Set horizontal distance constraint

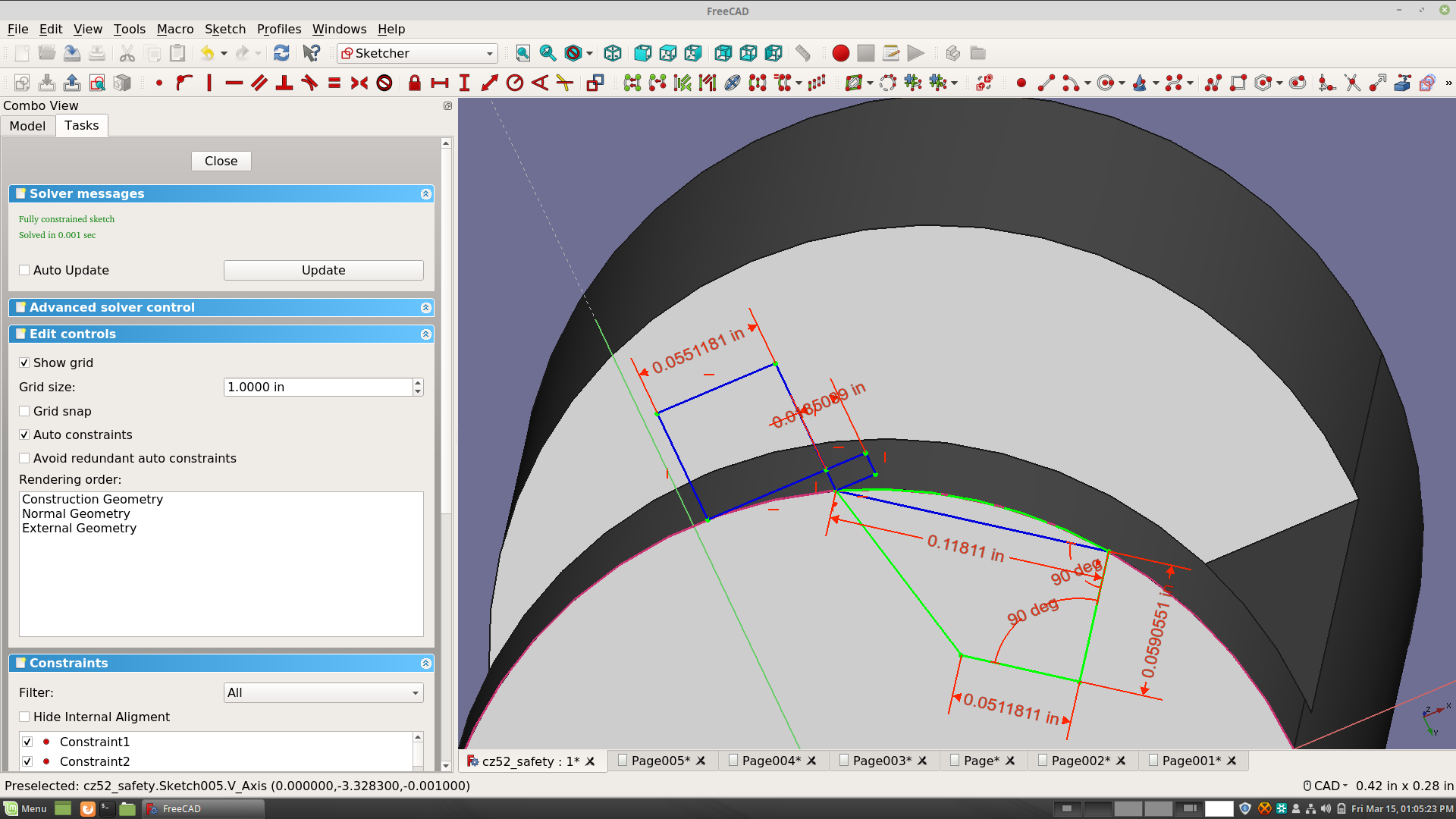pos(439,83)
